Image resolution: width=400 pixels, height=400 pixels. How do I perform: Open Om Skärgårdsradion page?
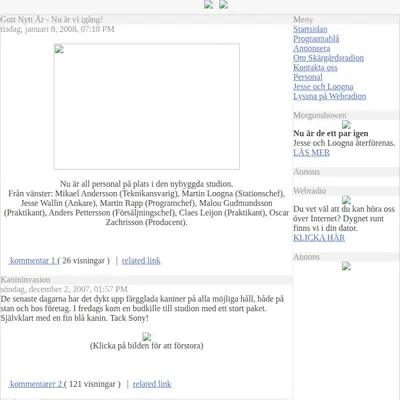point(328,58)
